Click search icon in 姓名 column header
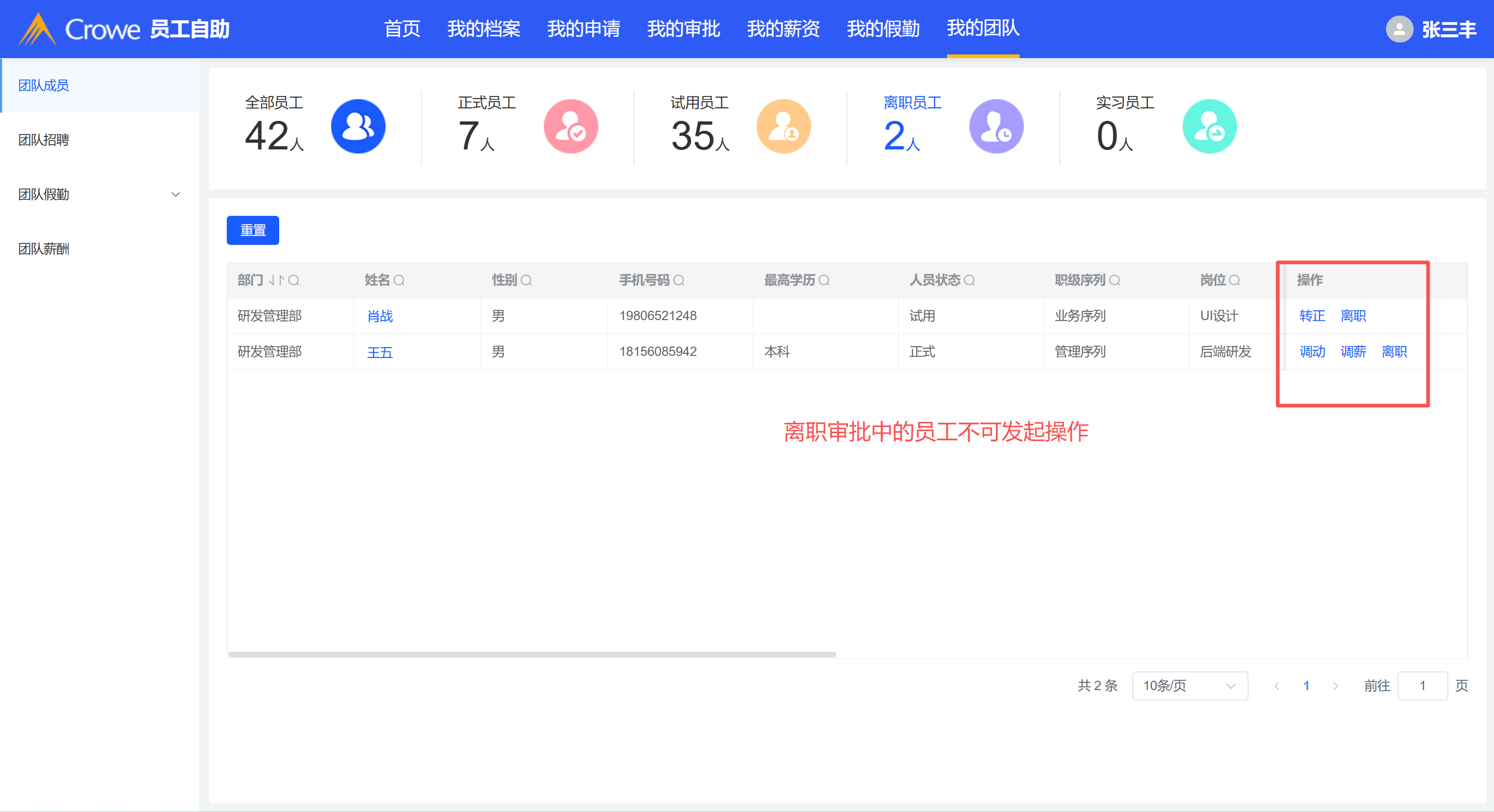The image size is (1494, 812). click(399, 281)
